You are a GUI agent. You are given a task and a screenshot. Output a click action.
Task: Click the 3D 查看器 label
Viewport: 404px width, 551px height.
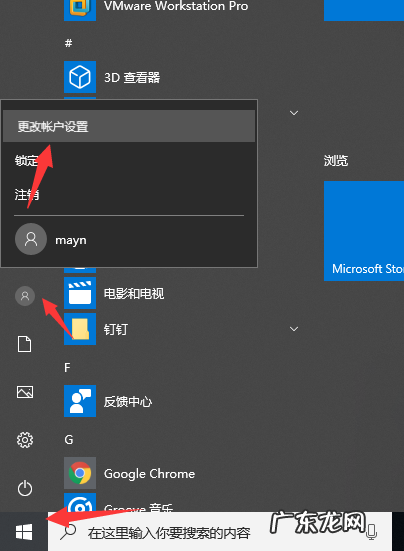pyautogui.click(x=132, y=78)
